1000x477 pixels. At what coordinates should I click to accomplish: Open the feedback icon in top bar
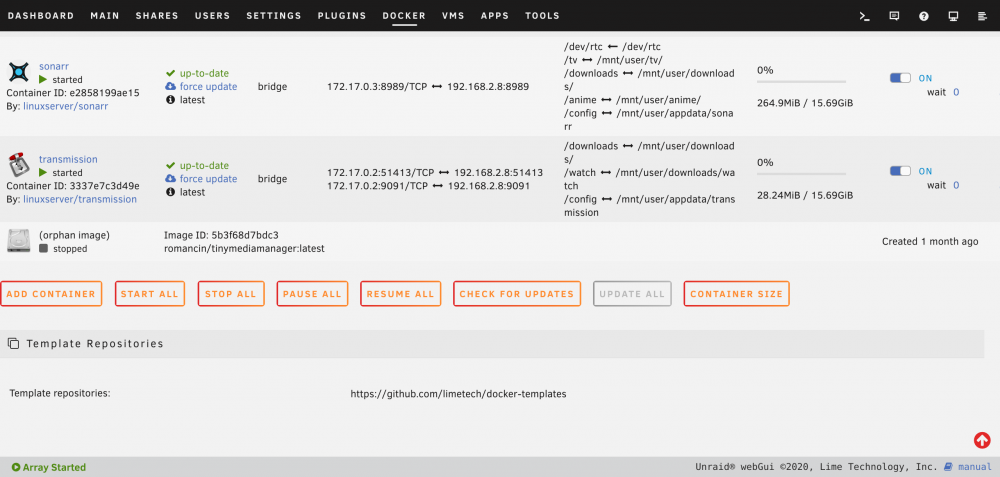[894, 16]
